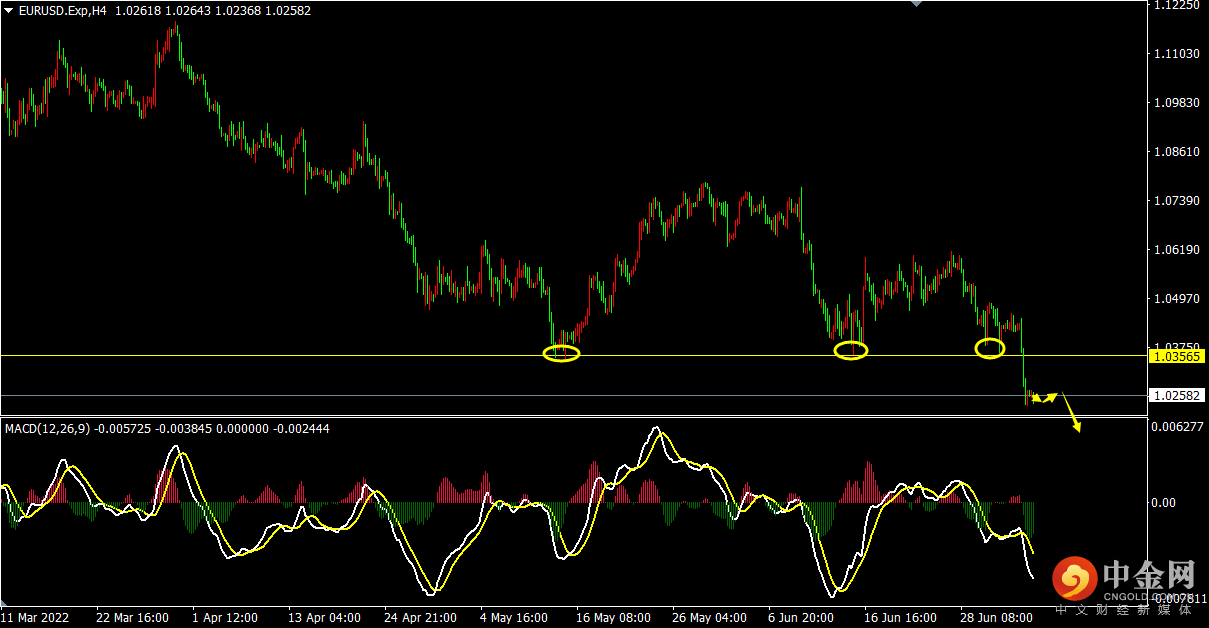Select the yellow ellipse at the mid-June low
Viewport: 1209px width, 628px height.
(851, 350)
